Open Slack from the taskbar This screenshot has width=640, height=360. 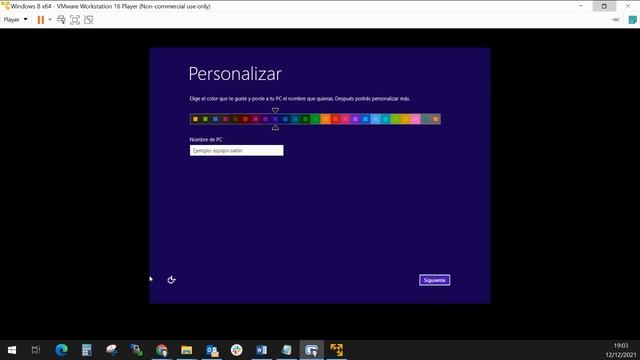pos(236,350)
